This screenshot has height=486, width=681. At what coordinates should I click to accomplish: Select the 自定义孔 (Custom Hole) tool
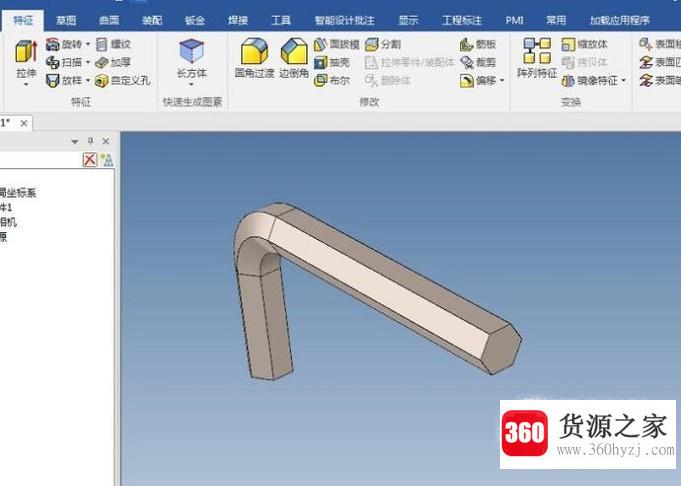point(123,80)
